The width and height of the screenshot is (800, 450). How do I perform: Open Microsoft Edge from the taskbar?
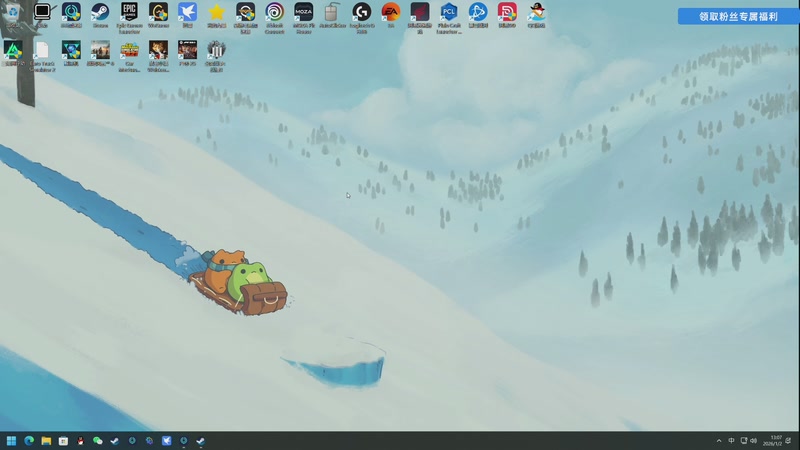[x=29, y=441]
